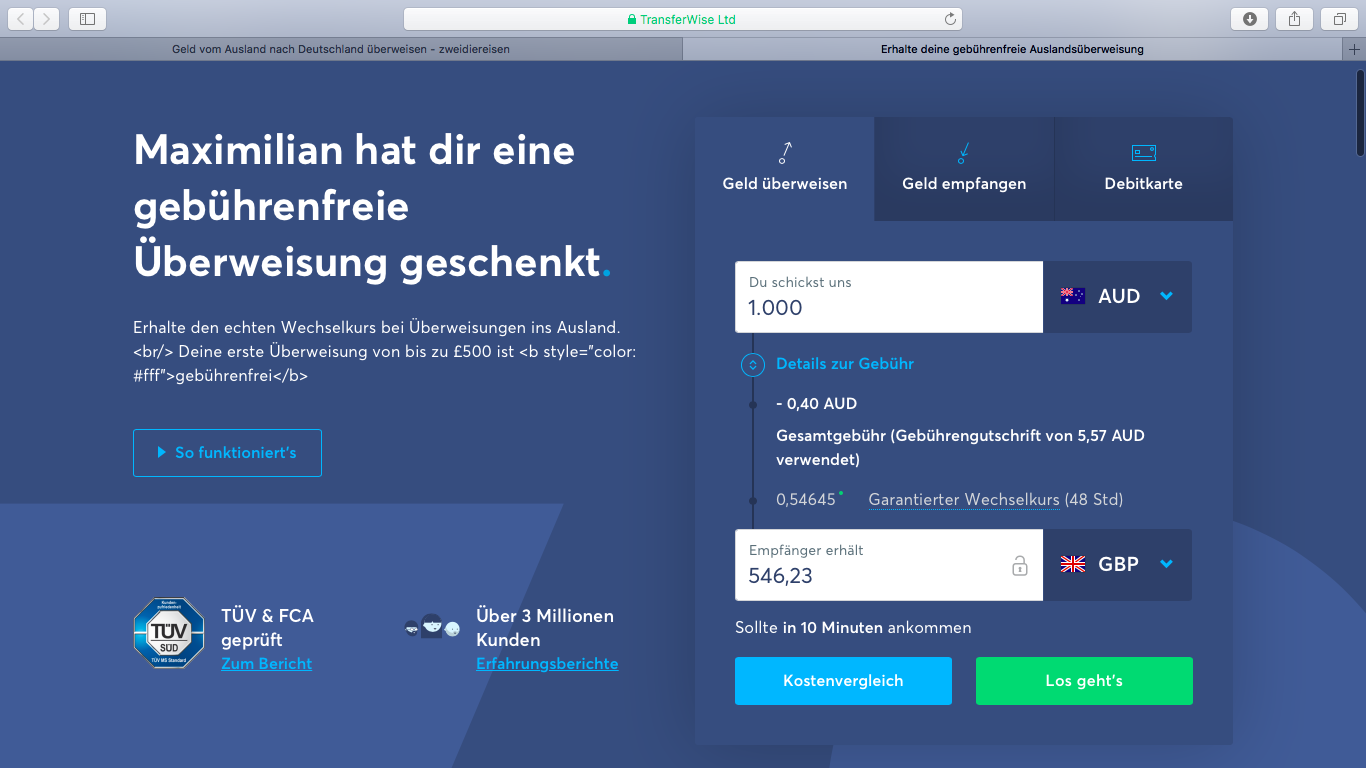Reload the page with the refresh icon
The image size is (1366, 768).
pyautogui.click(x=950, y=19)
